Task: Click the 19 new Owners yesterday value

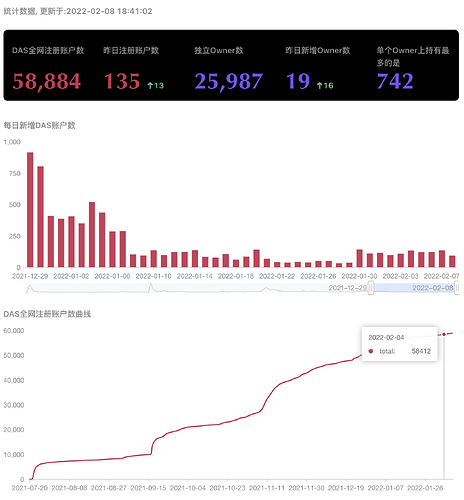Action: pyautogui.click(x=298, y=82)
